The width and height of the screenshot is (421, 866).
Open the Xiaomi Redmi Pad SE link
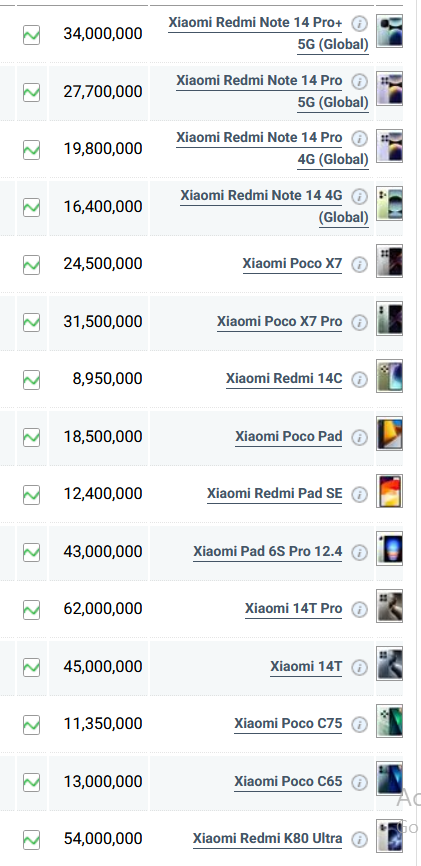pos(275,493)
